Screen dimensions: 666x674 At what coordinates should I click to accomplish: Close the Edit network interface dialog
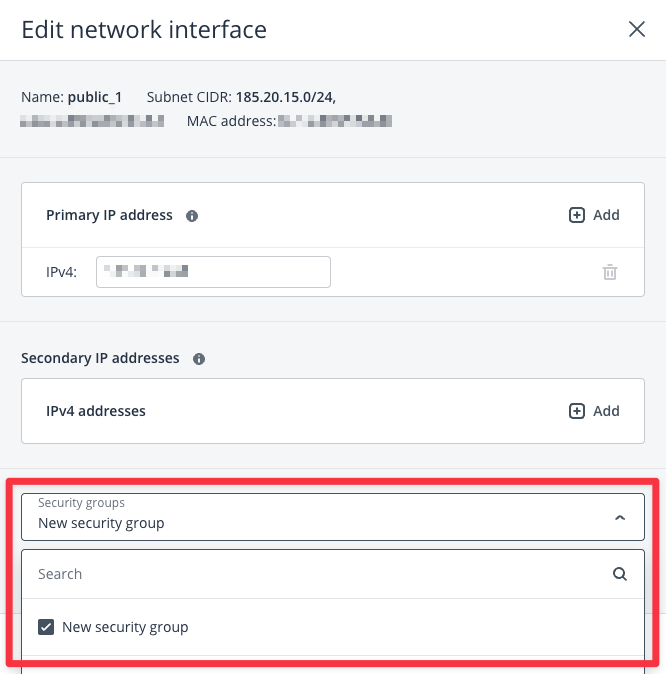(x=637, y=29)
